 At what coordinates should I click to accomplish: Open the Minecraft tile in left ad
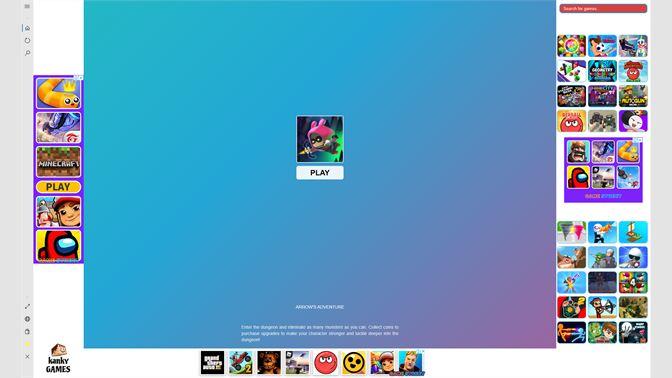pos(58,162)
